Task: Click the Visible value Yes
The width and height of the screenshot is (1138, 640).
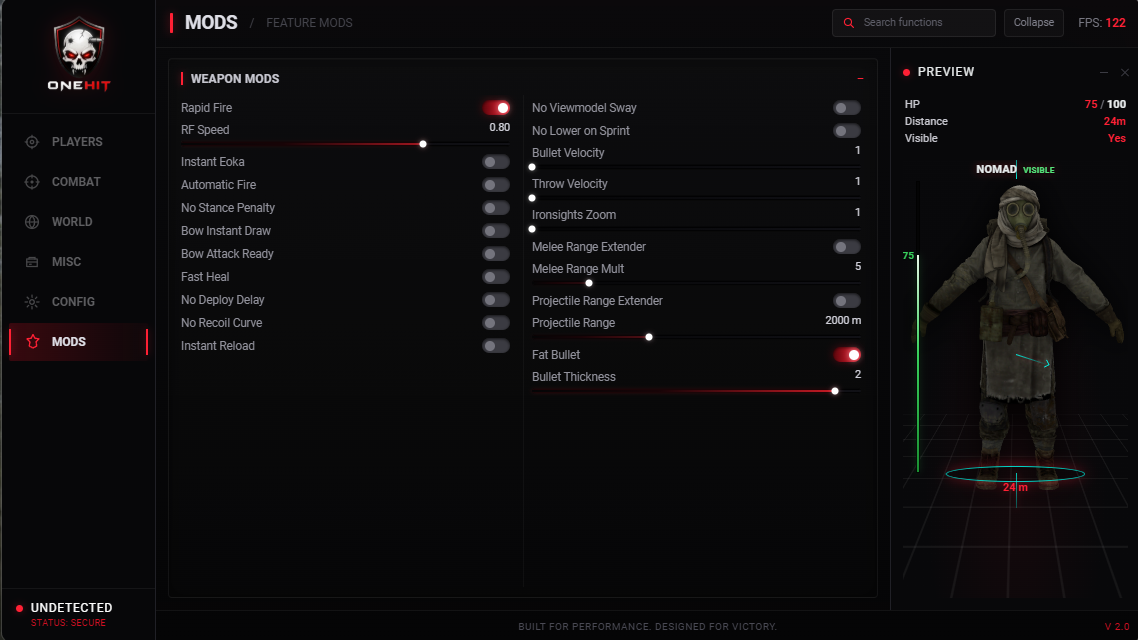Action: (1117, 138)
